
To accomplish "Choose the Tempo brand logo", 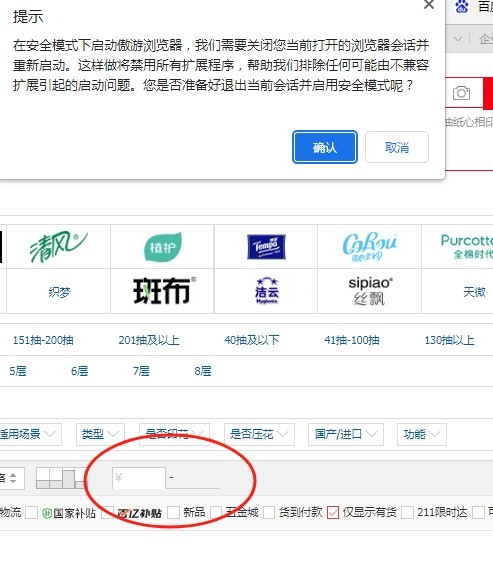I will 266,247.
